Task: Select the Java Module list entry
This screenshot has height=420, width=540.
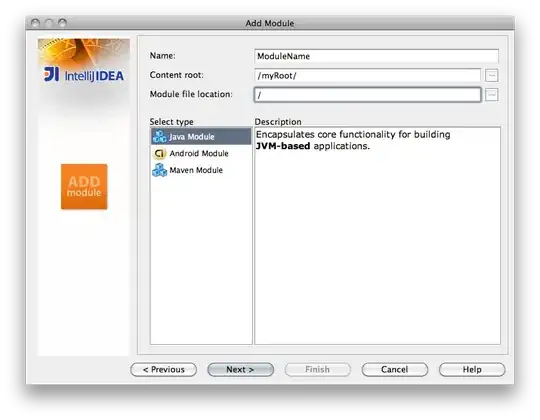Action: (201, 136)
